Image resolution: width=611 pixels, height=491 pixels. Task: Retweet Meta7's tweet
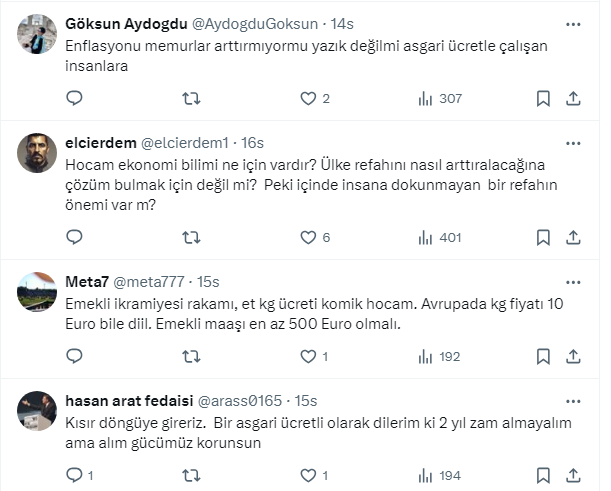[x=192, y=356]
